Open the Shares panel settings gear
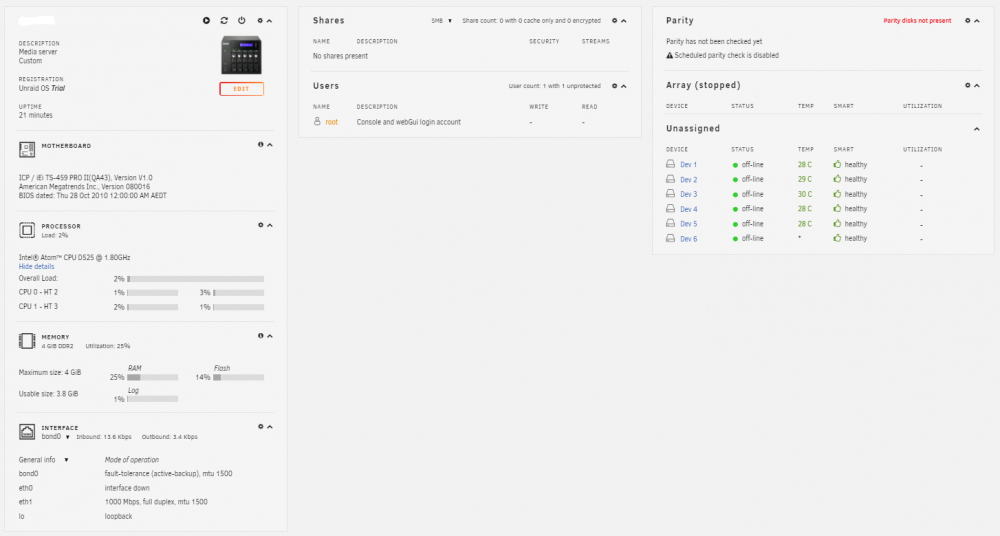 [x=615, y=20]
